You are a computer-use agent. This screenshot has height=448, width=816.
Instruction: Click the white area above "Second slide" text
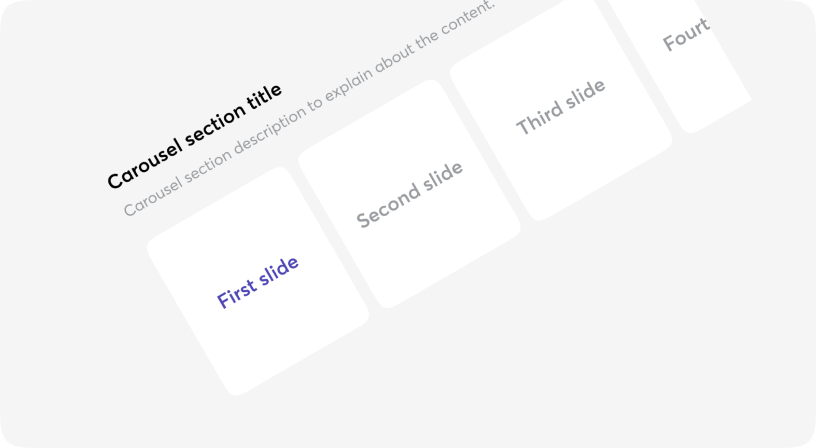[x=382, y=146]
